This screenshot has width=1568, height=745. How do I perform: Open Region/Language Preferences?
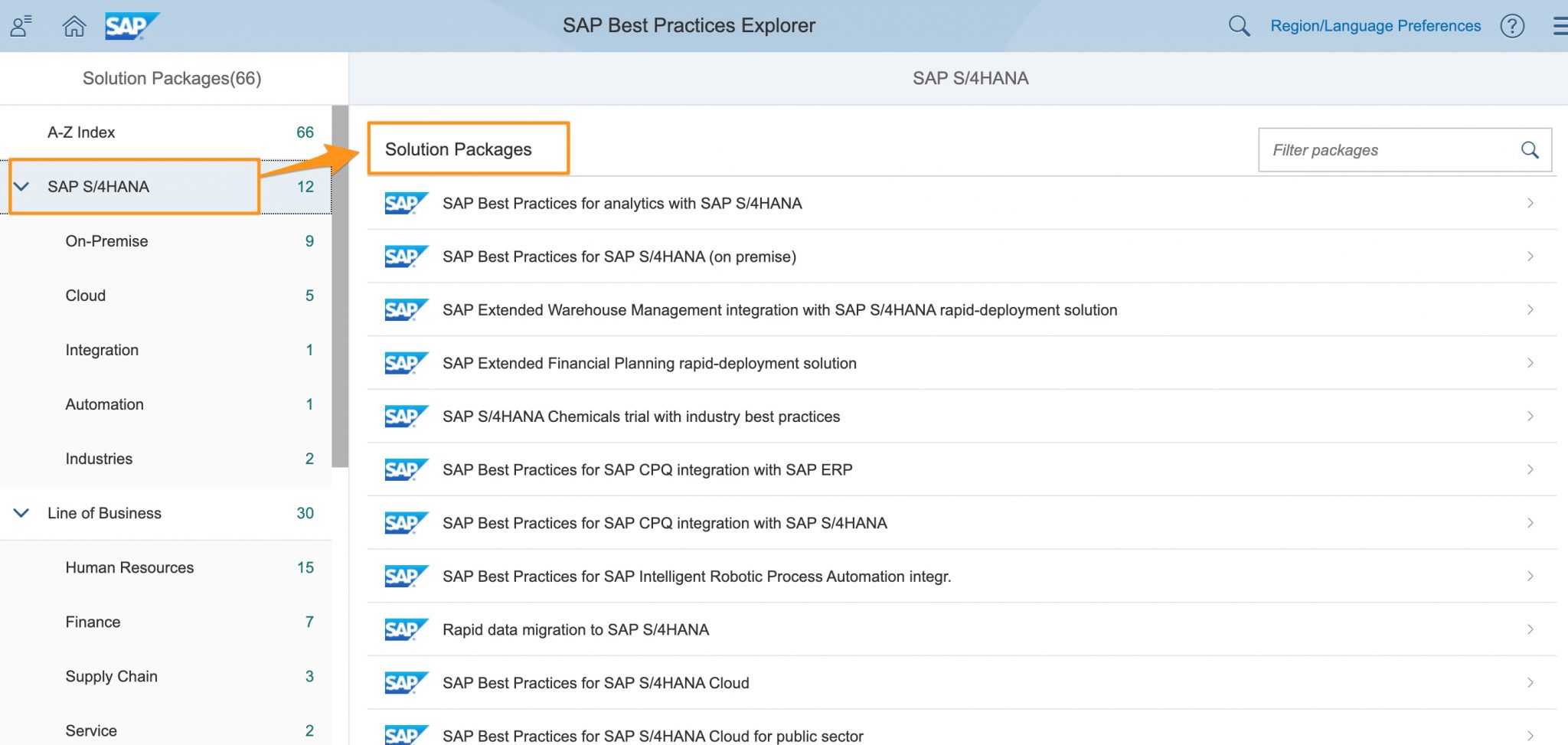click(1375, 25)
